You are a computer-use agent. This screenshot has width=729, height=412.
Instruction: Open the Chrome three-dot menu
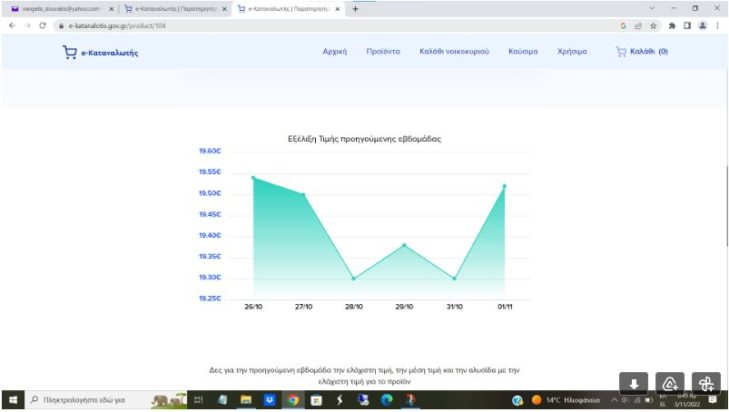click(x=717, y=25)
